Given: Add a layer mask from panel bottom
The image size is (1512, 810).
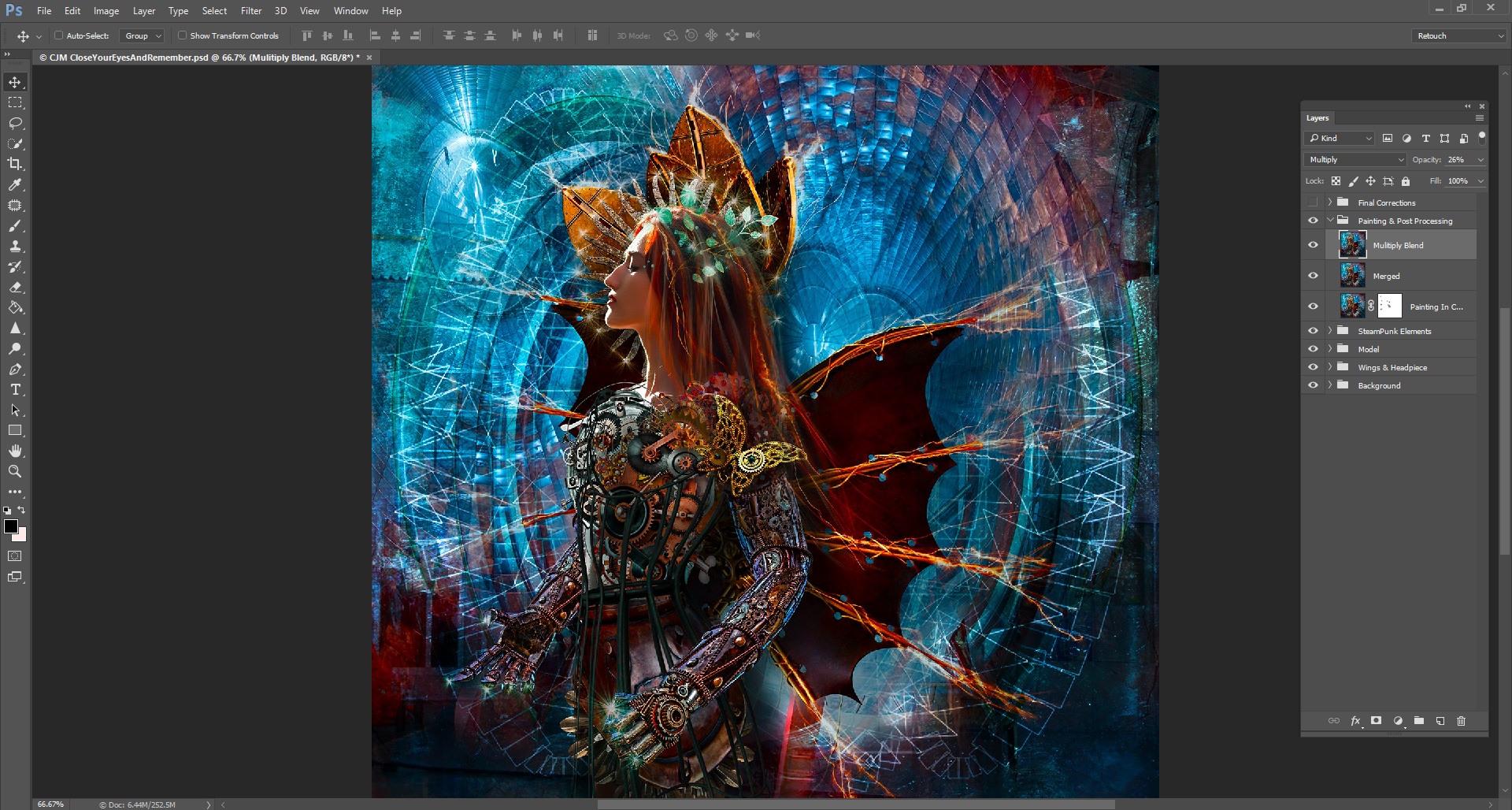Looking at the screenshot, I should click(x=1376, y=721).
